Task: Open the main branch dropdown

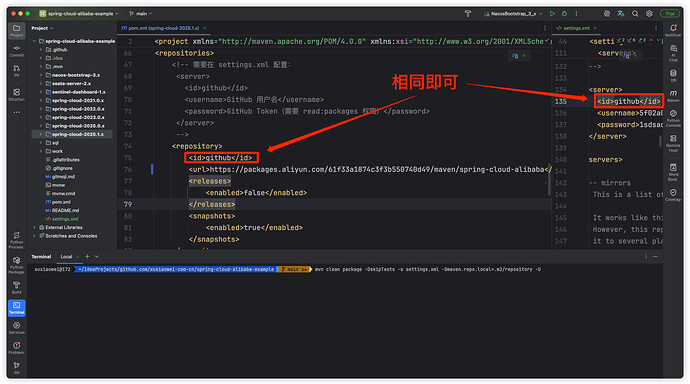Action: point(141,14)
